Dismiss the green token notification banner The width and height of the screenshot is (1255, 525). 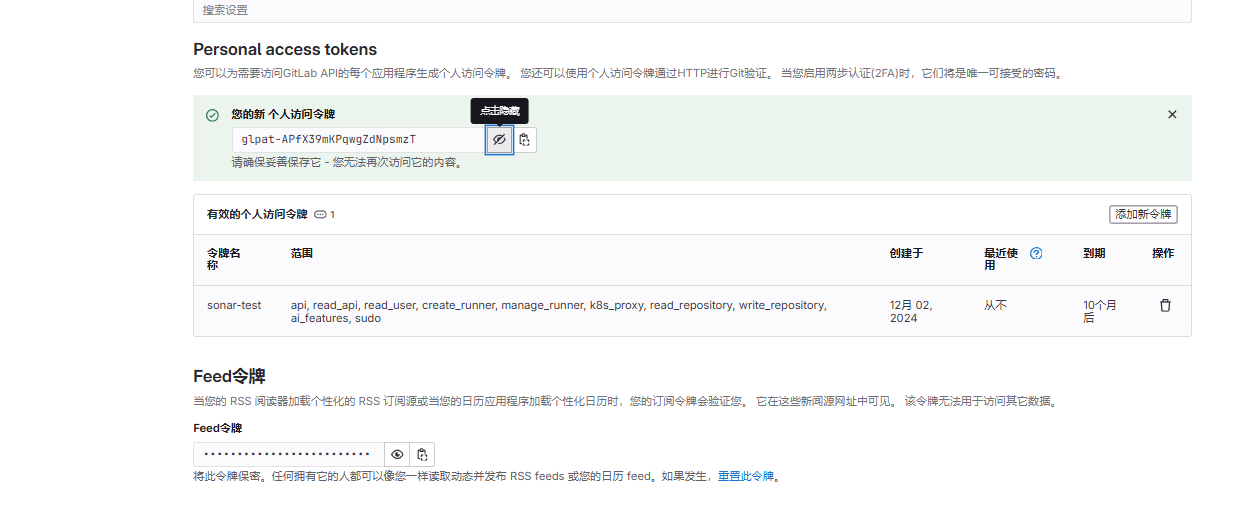[1172, 115]
